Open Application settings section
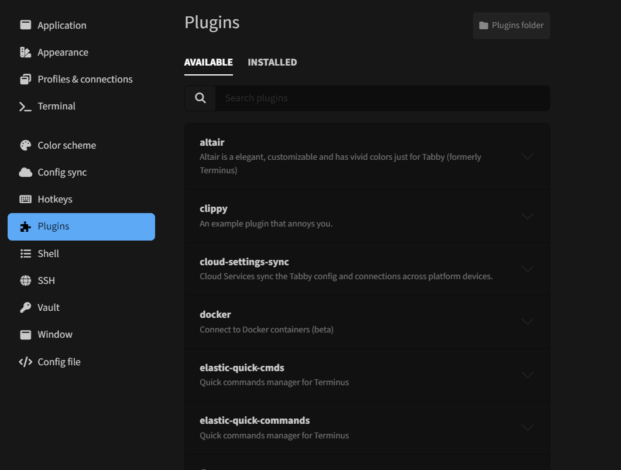This screenshot has width=621, height=470. tap(62, 25)
